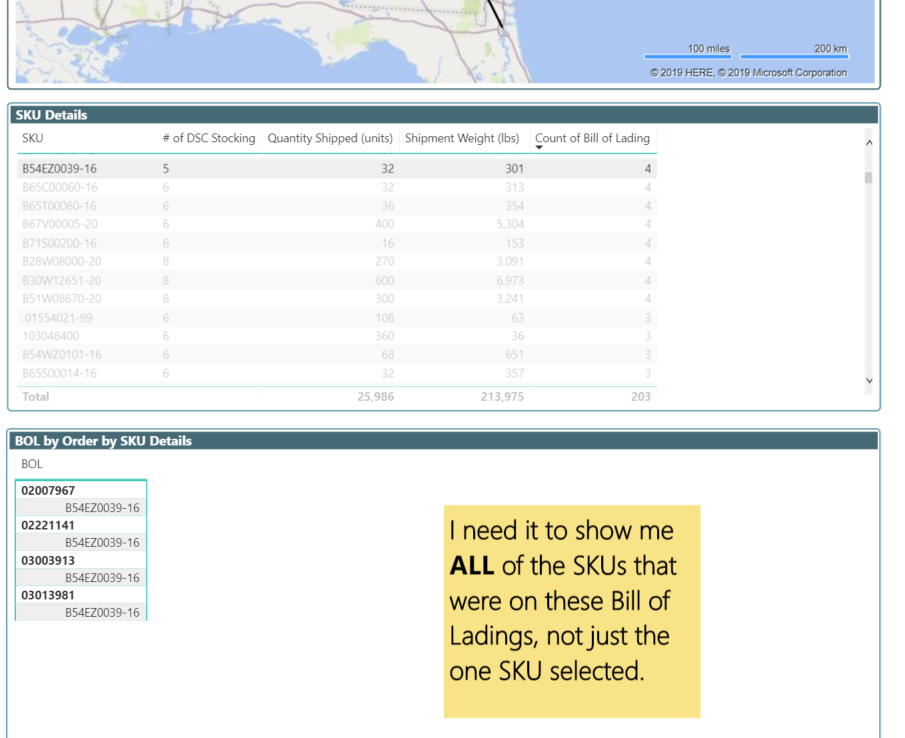
Task: Sort by Quantity Shipped (units) column
Action: coord(330,138)
